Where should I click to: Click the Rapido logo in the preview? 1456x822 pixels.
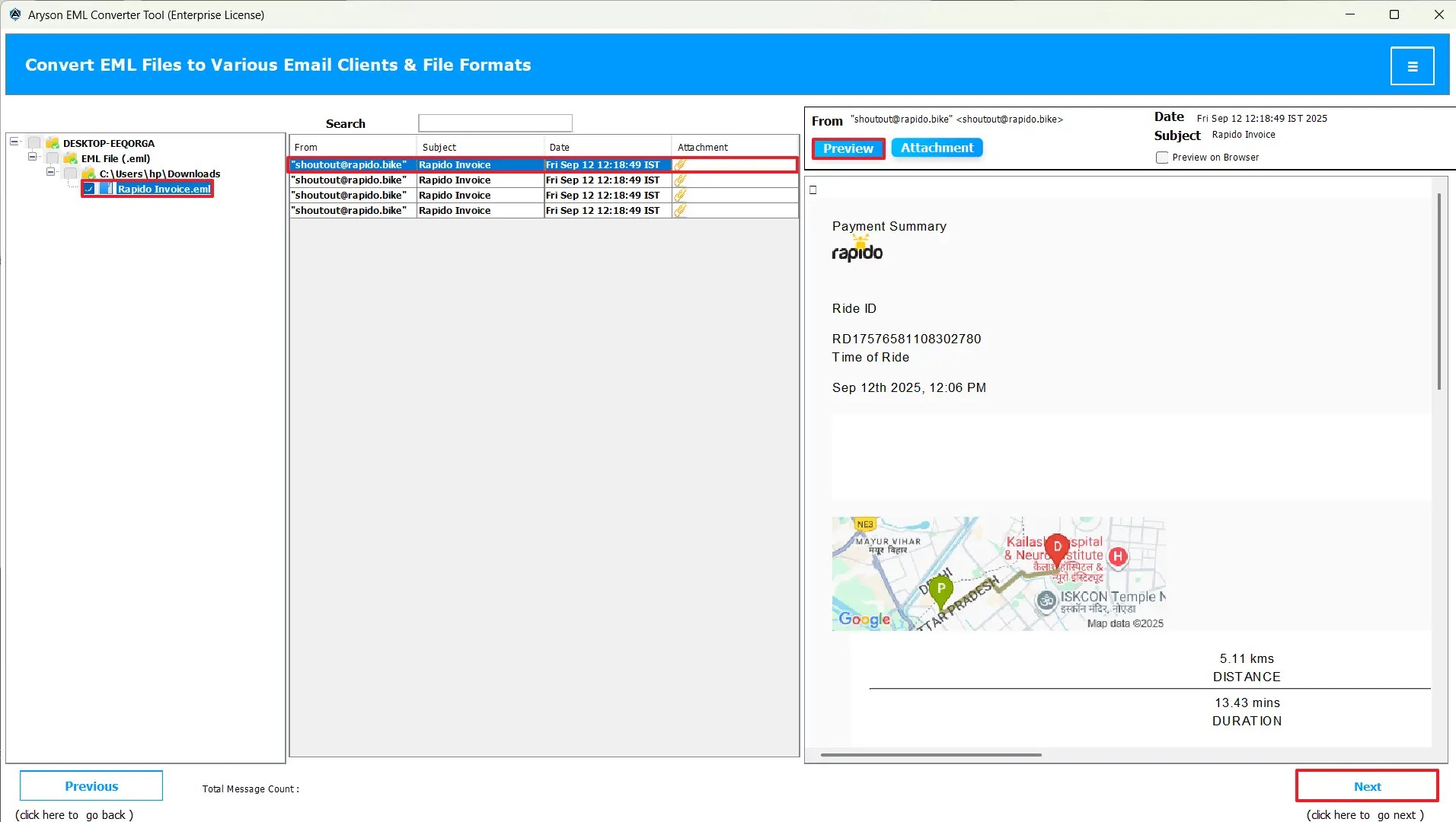[x=857, y=250]
